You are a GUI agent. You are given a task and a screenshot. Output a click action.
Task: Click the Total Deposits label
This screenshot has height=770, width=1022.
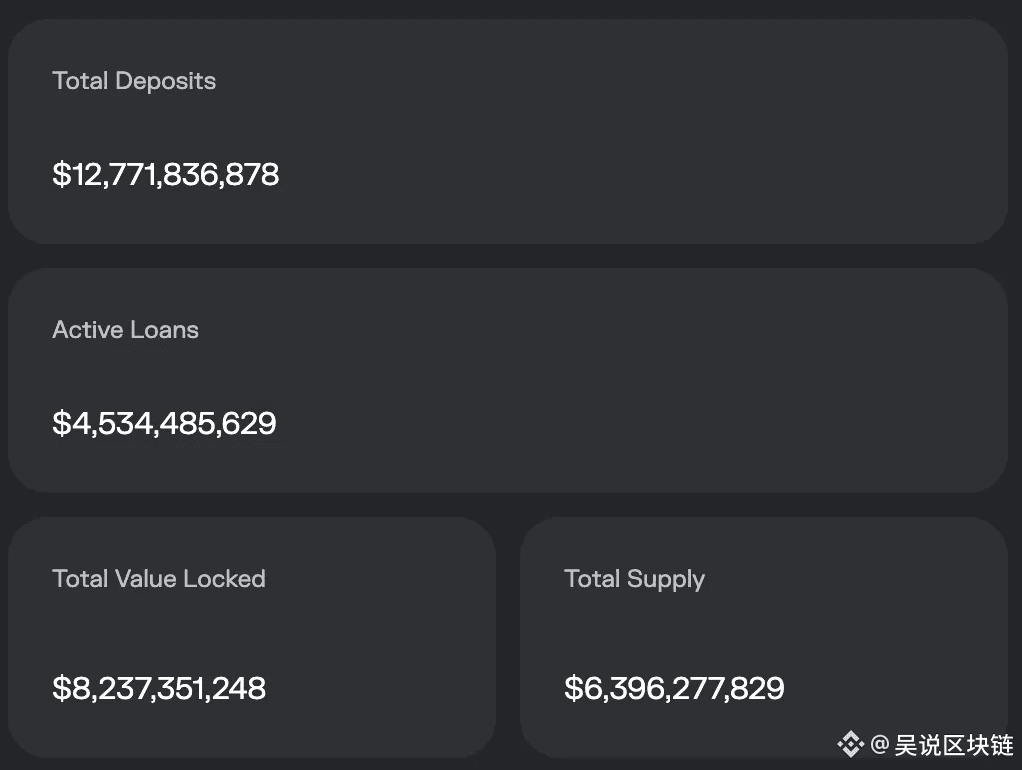[x=134, y=81]
